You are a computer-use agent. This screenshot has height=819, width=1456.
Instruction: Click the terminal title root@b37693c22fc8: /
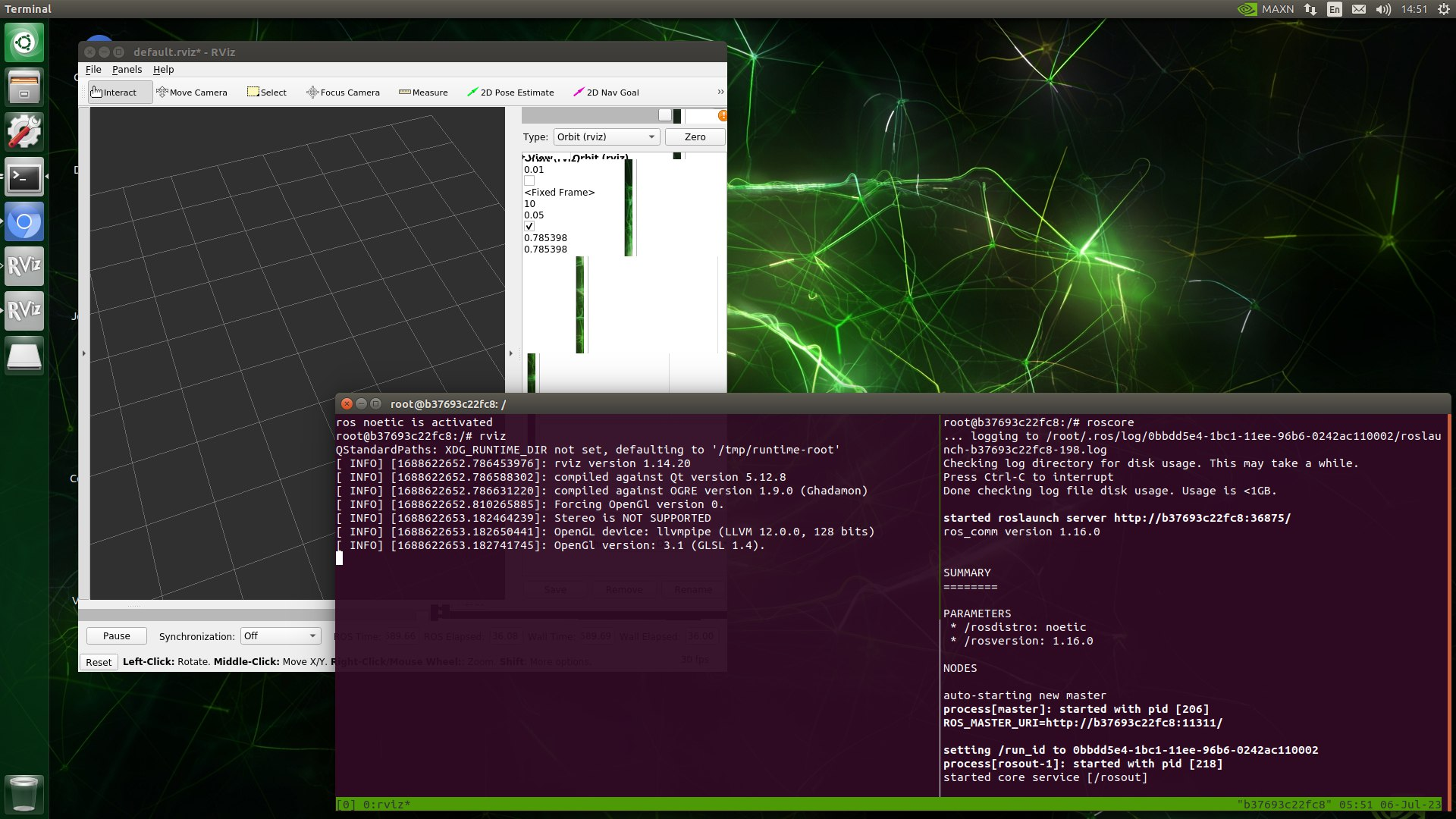click(448, 404)
